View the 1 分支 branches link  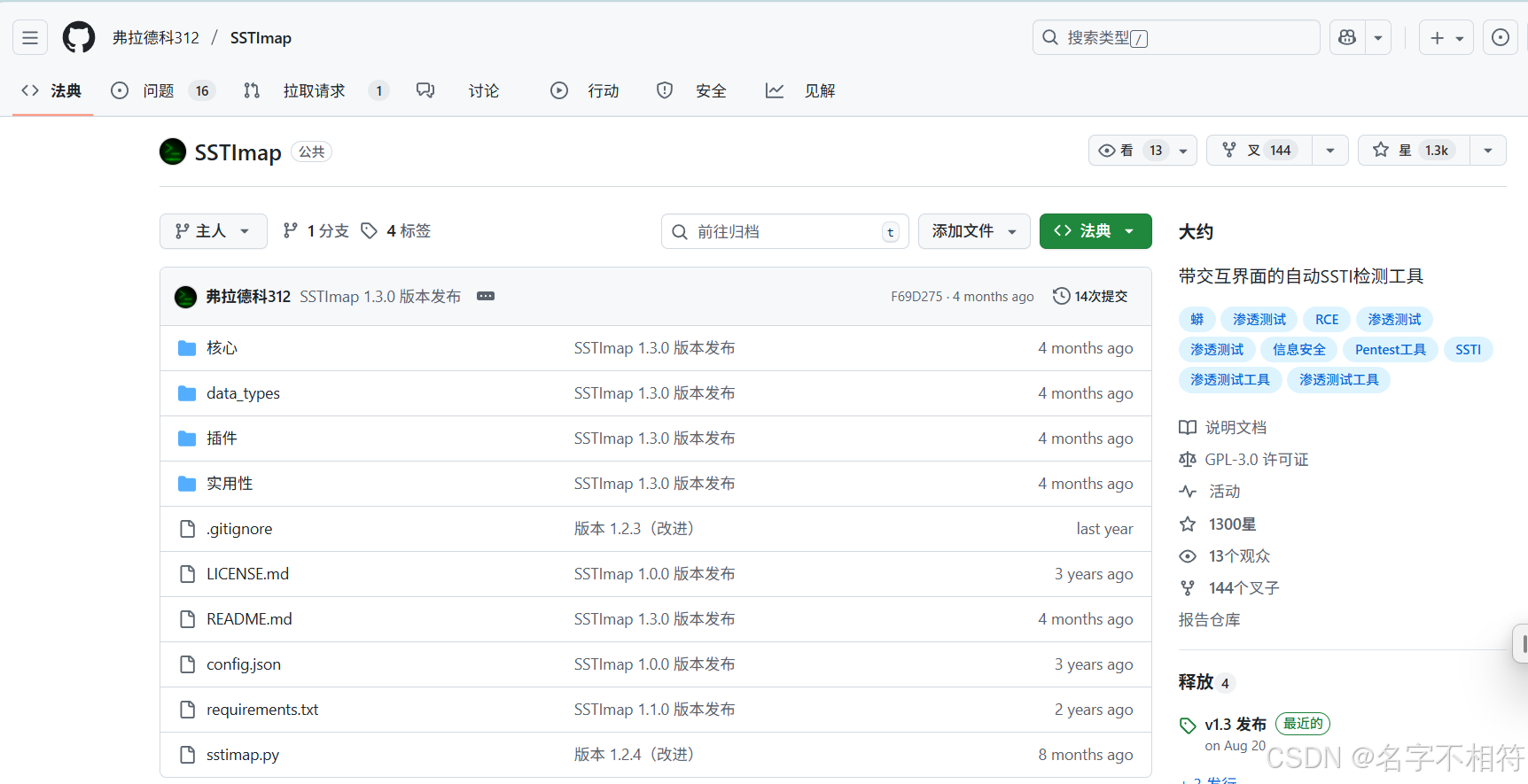(x=316, y=231)
